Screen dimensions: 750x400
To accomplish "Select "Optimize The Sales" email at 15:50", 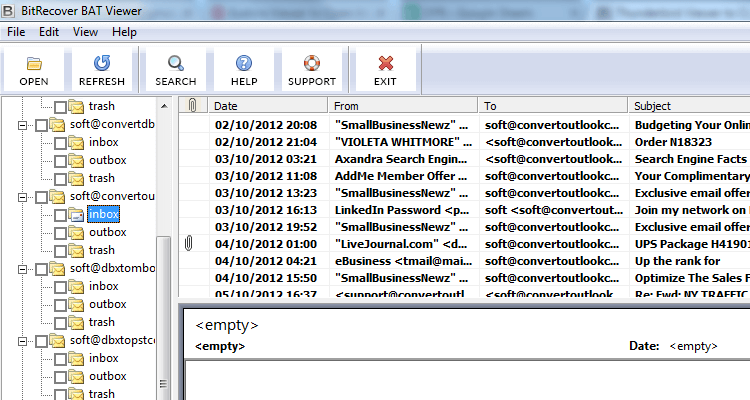I will coord(464,278).
